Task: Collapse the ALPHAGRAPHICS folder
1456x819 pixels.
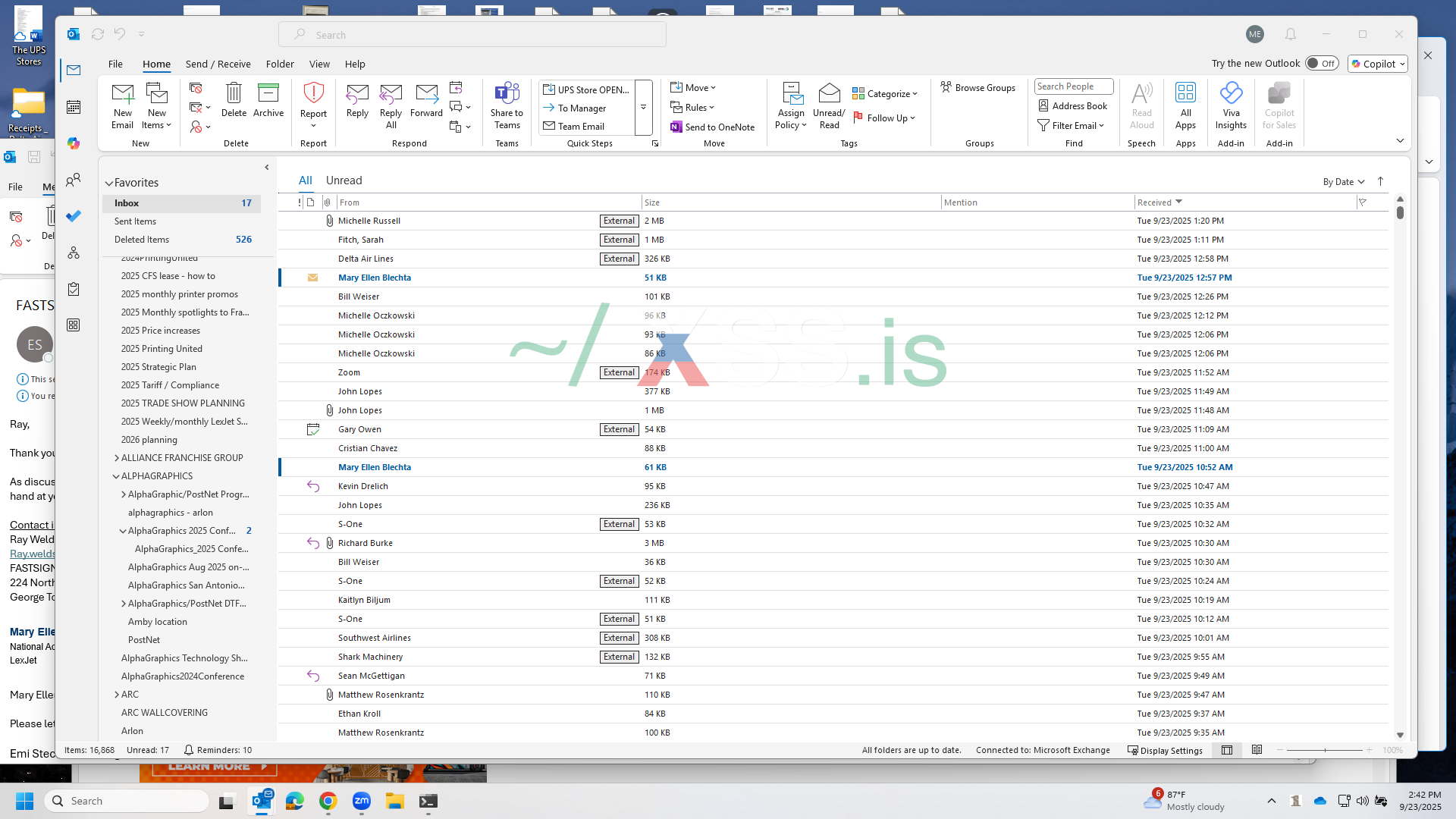Action: click(x=116, y=476)
